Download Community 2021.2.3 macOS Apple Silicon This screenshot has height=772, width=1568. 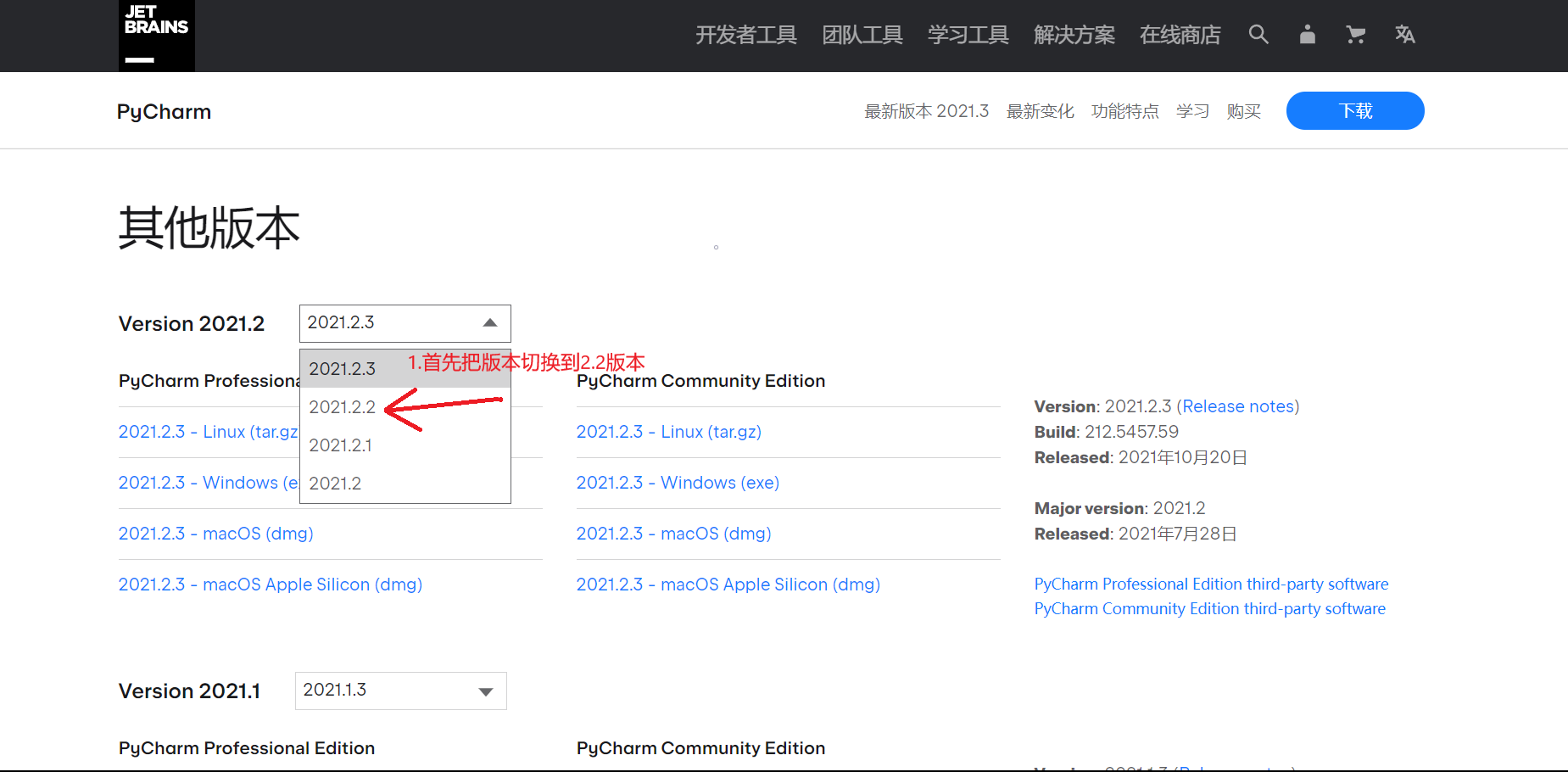click(728, 585)
